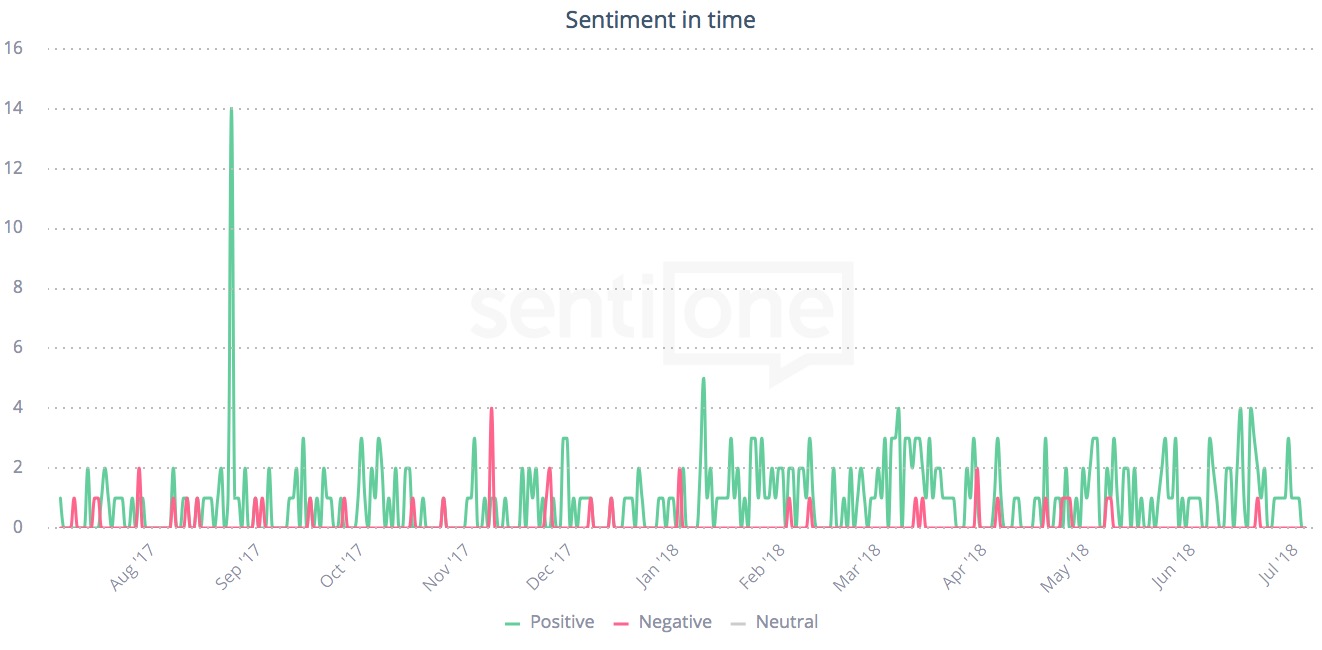
Task: Select the pink Negative peak reaching 4
Action: 491,408
